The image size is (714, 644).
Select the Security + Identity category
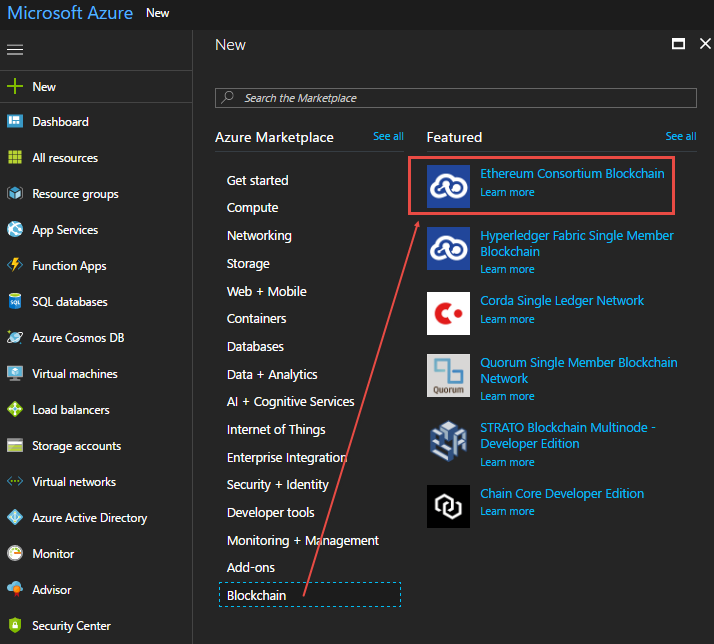[x=277, y=485]
